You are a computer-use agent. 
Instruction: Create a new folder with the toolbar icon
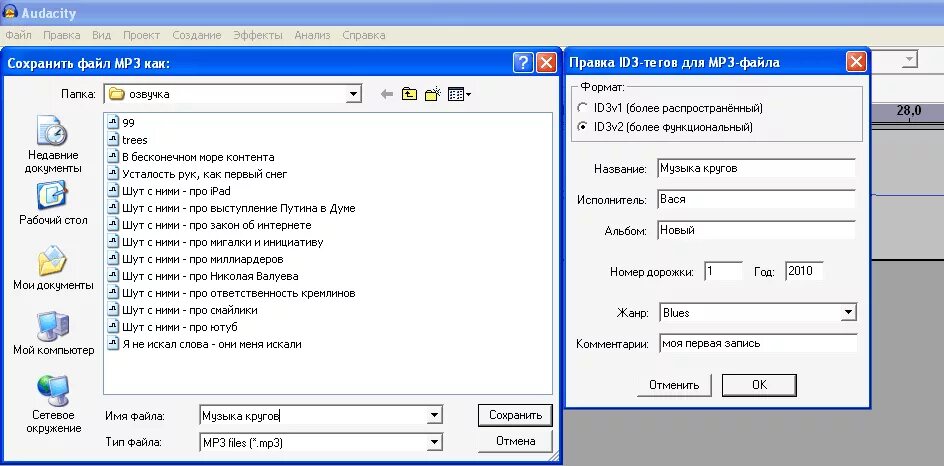(433, 94)
